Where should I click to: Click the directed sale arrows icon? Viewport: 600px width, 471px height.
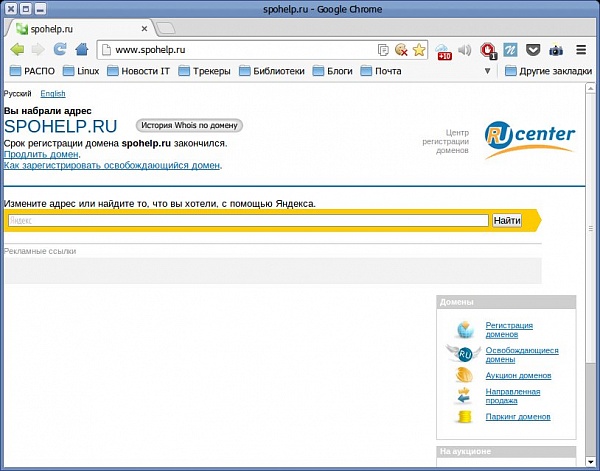[x=464, y=396]
